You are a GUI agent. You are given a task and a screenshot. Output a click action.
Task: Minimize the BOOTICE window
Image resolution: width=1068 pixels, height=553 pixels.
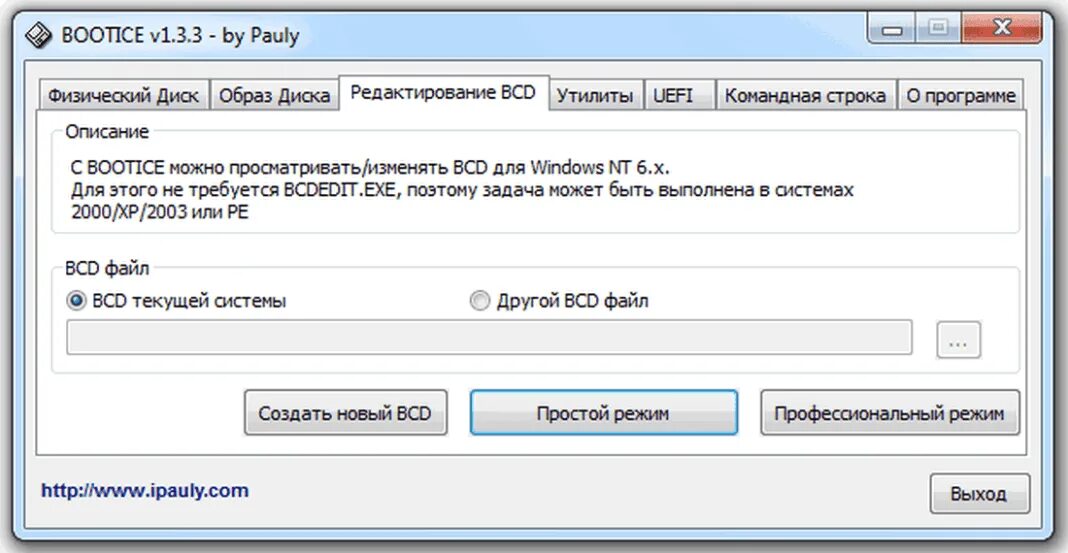click(x=894, y=29)
